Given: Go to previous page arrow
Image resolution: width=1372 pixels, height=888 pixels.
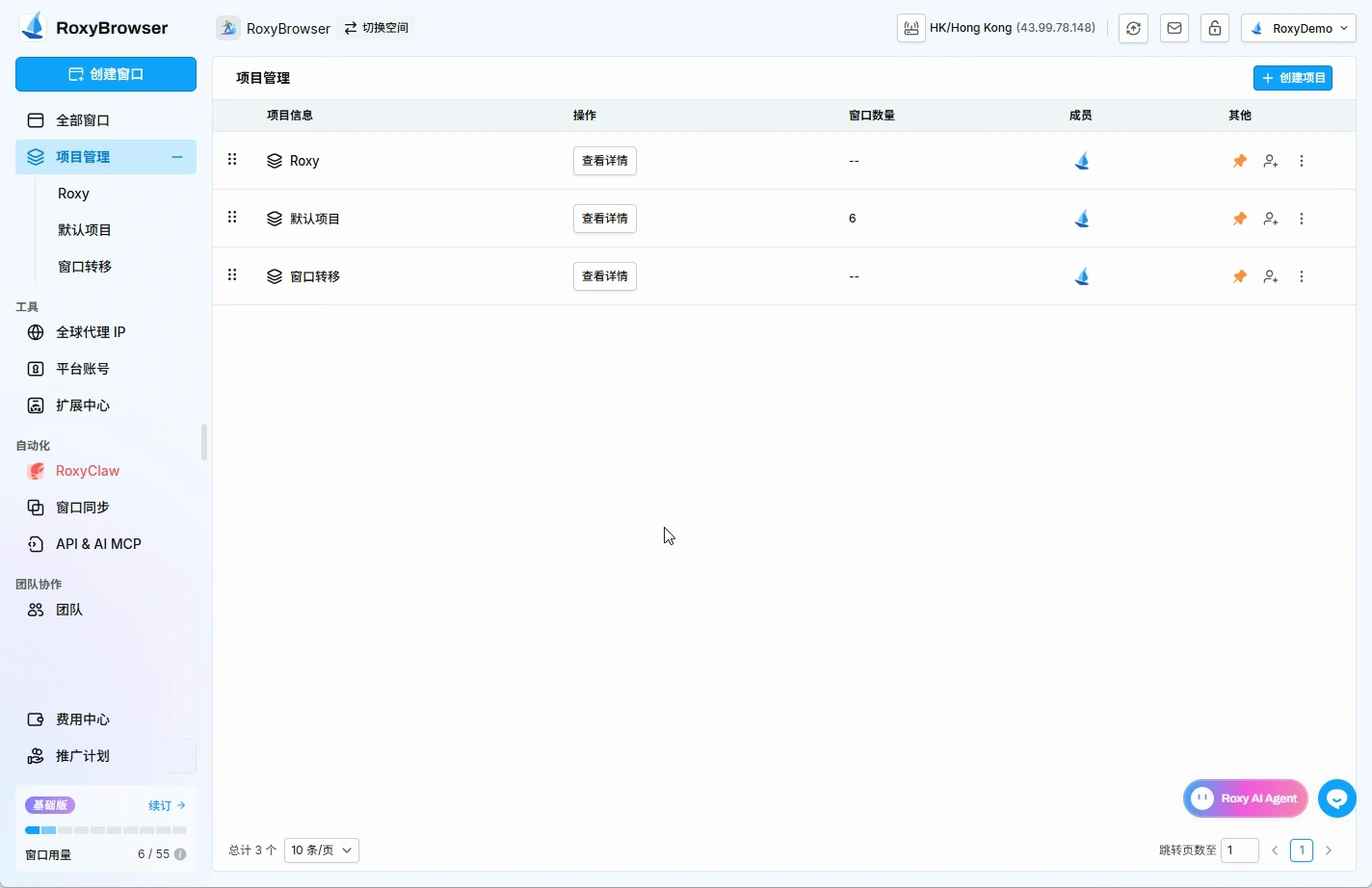Looking at the screenshot, I should point(1275,850).
